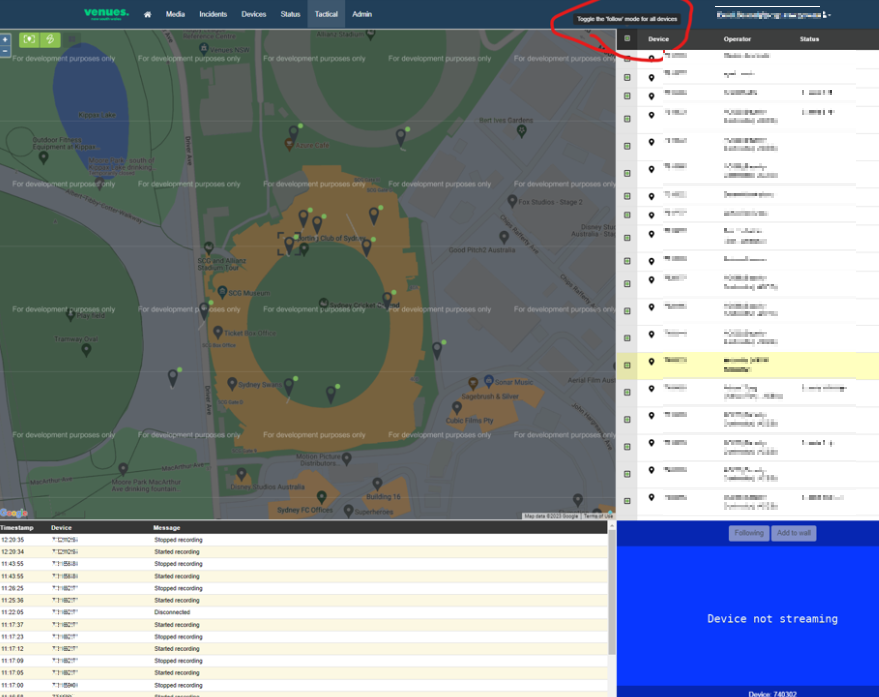Select the 11:22:05 Disconnected log entry
879x697 pixels.
click(x=303, y=612)
